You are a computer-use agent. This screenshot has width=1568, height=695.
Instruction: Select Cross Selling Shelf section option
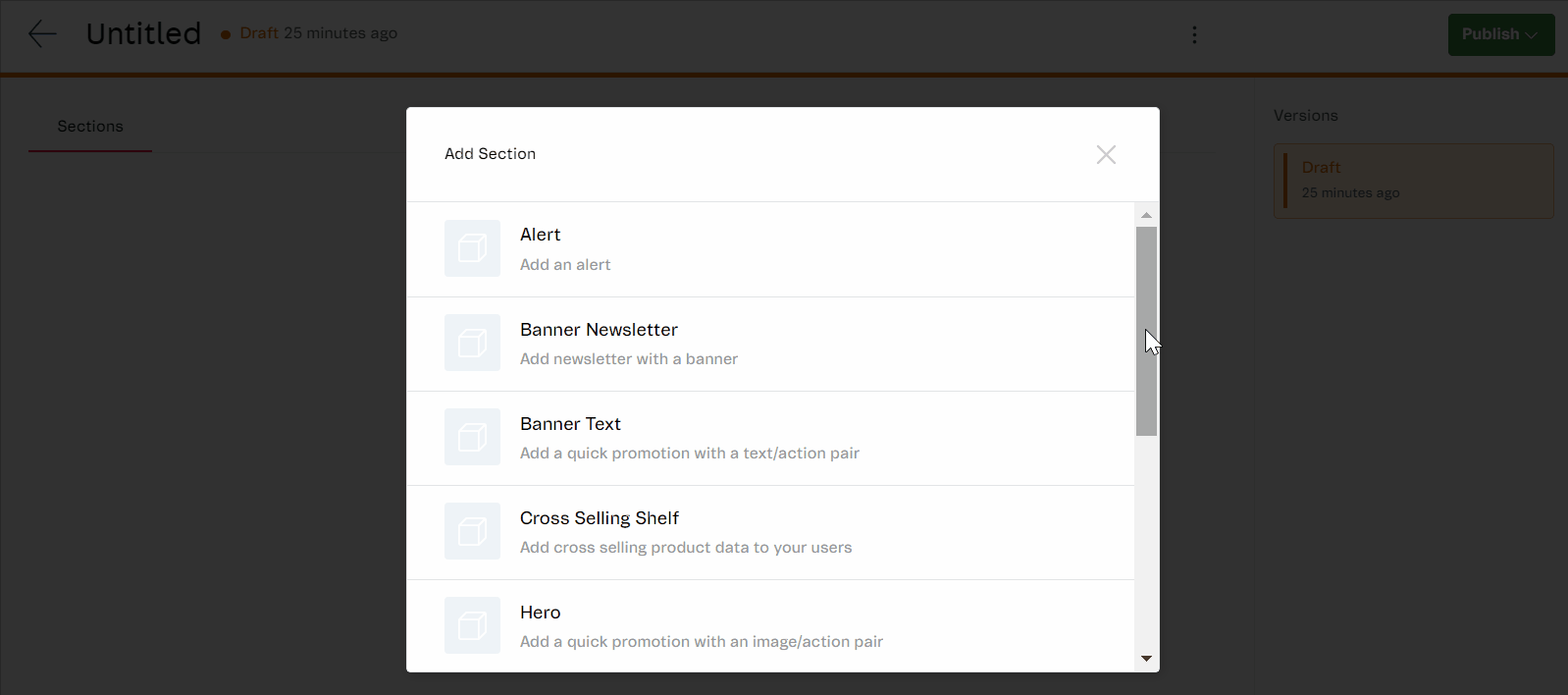coord(599,518)
